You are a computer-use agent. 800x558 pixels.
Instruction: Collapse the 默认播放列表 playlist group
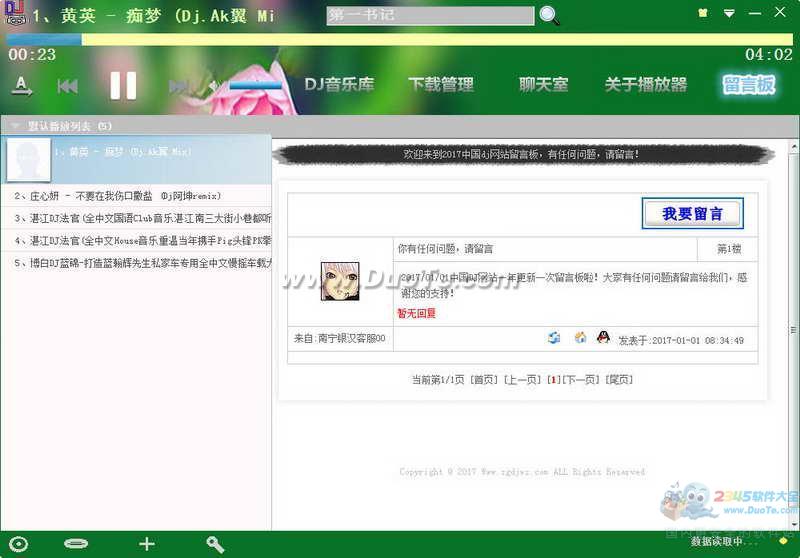point(15,126)
